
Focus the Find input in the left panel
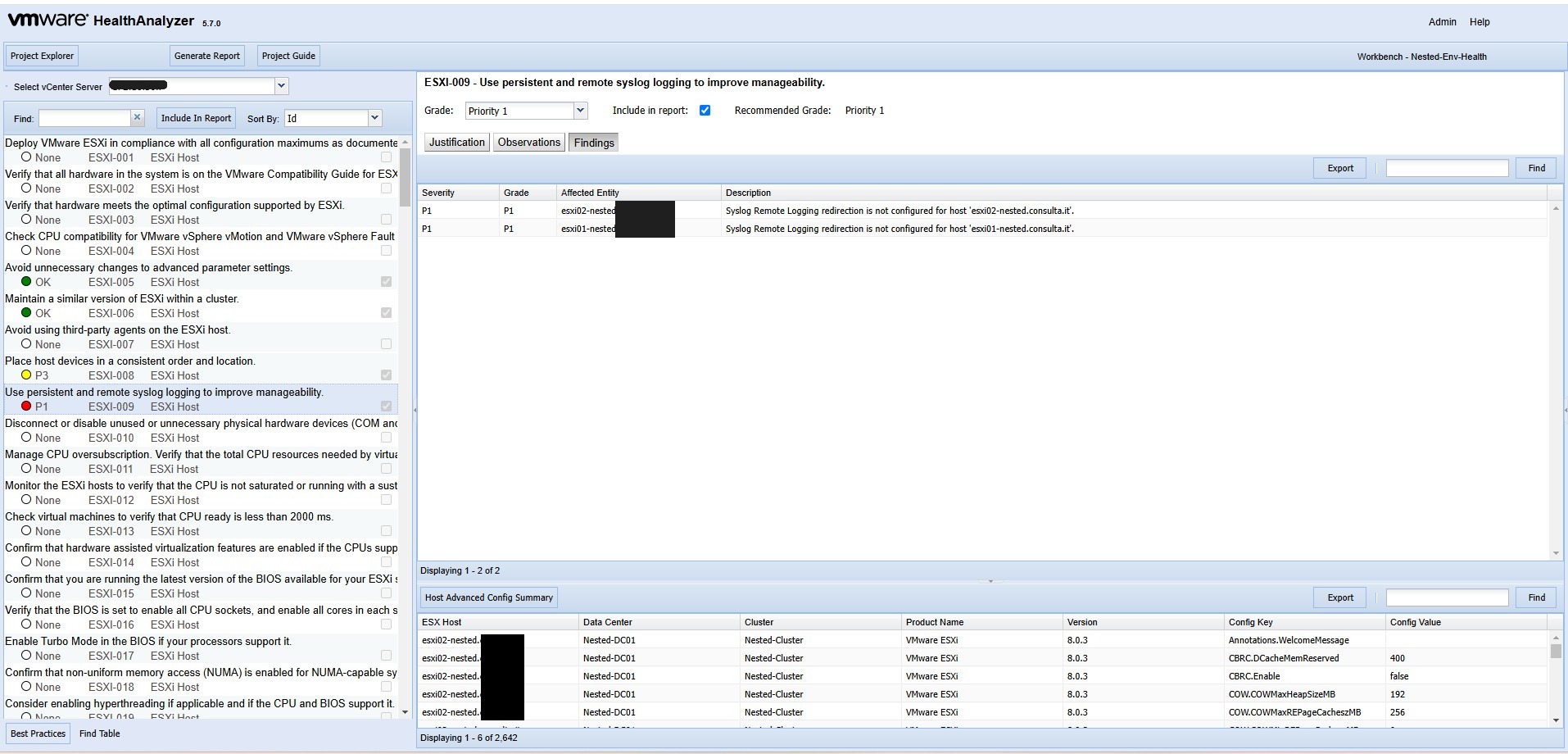(84, 118)
